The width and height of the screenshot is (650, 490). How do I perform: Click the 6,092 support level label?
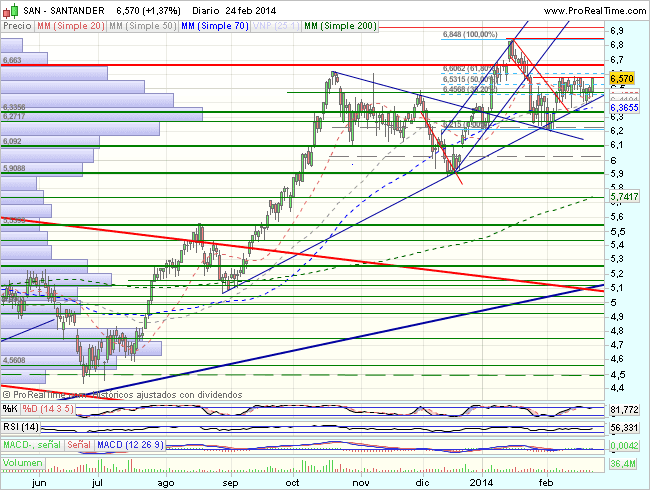pyautogui.click(x=12, y=141)
